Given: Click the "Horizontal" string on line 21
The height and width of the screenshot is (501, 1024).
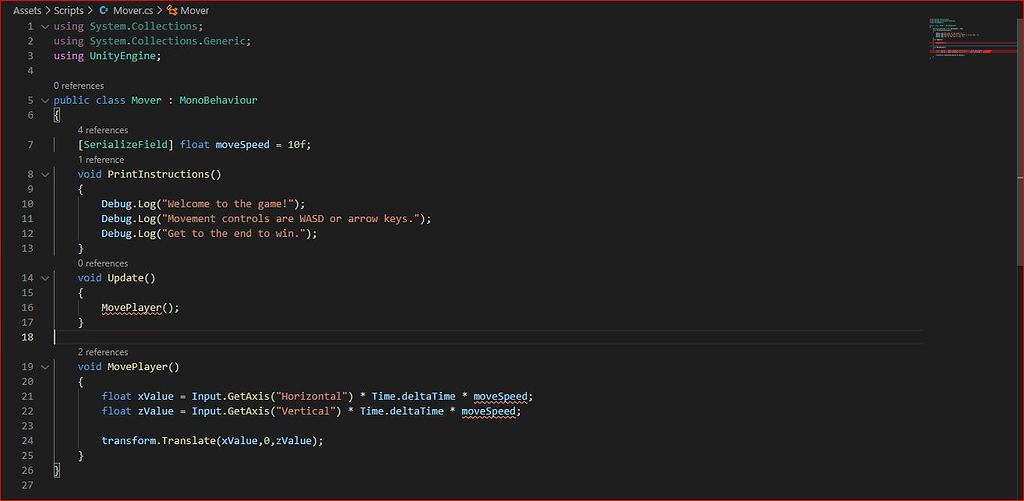Looking at the screenshot, I should pyautogui.click(x=311, y=396).
